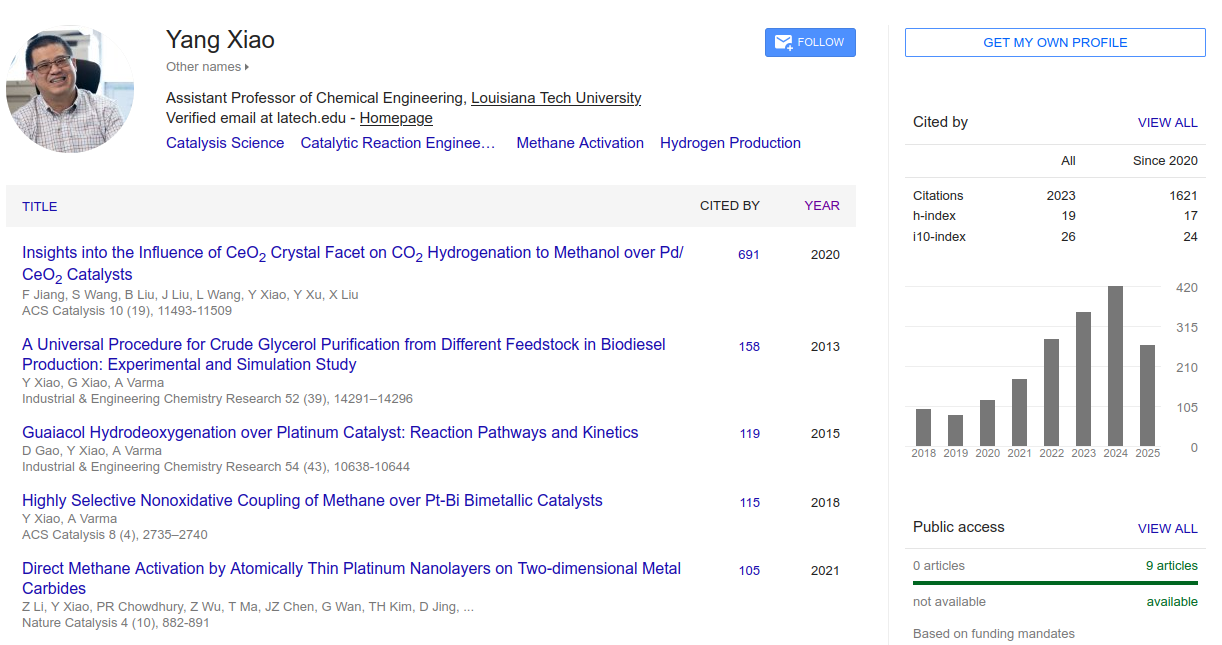This screenshot has height=645, width=1222.
Task: Sort publications by Year column header
Action: [822, 206]
